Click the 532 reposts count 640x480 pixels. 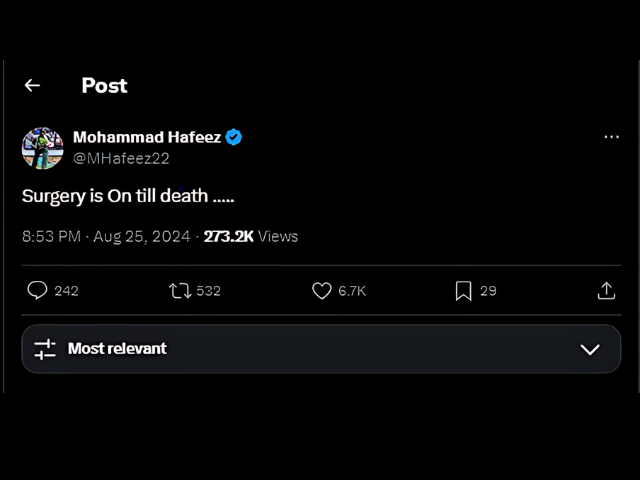(x=208, y=291)
